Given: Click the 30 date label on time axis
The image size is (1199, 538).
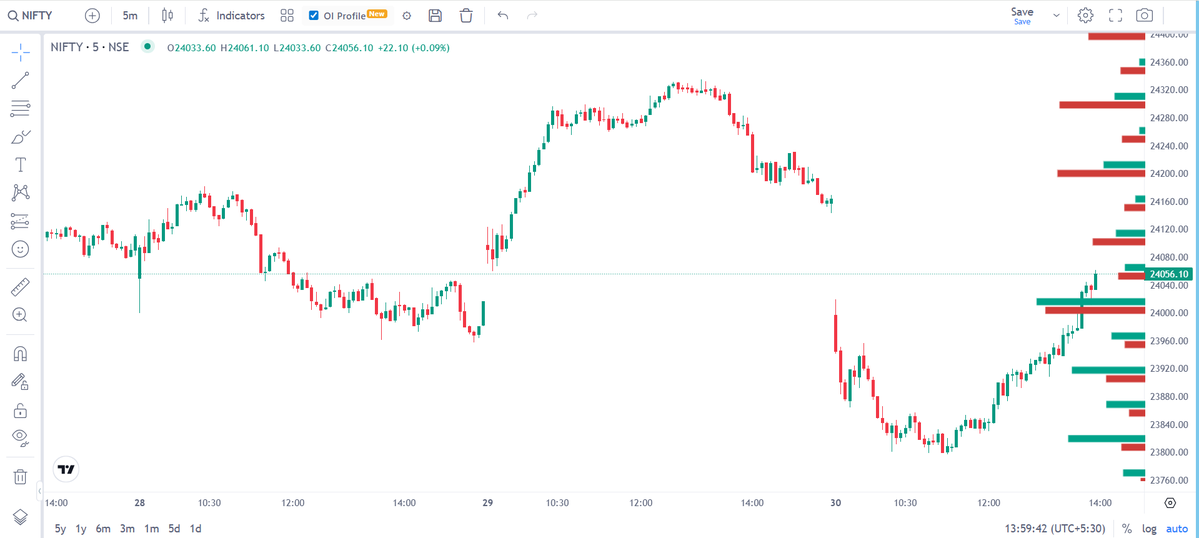Looking at the screenshot, I should (836, 503).
